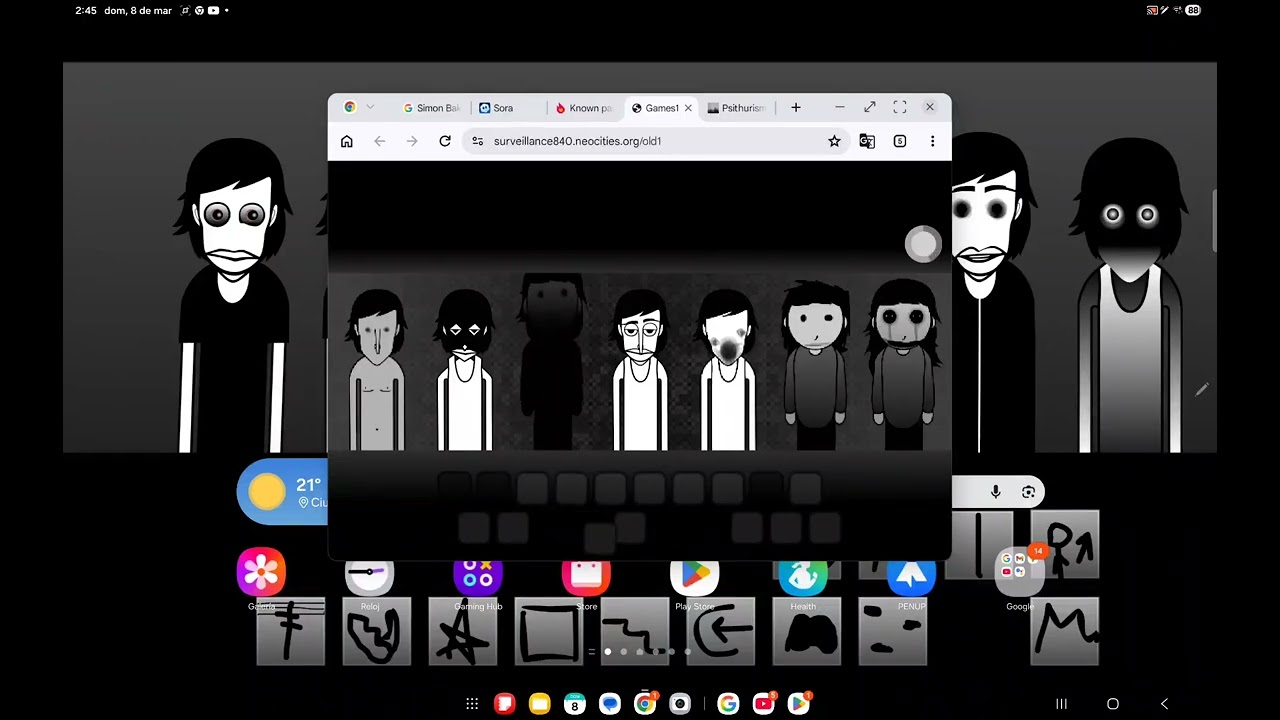Open the Camera app in taskbar

(x=680, y=704)
